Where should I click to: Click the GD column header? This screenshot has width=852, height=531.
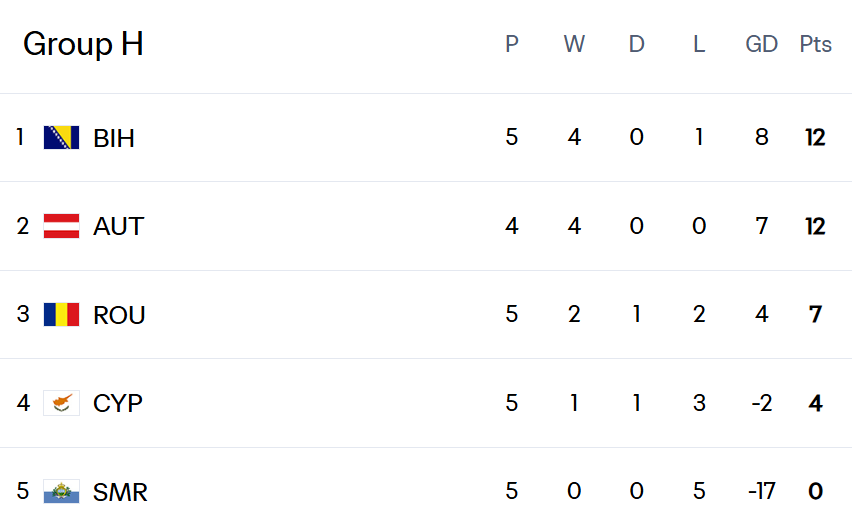coord(762,44)
